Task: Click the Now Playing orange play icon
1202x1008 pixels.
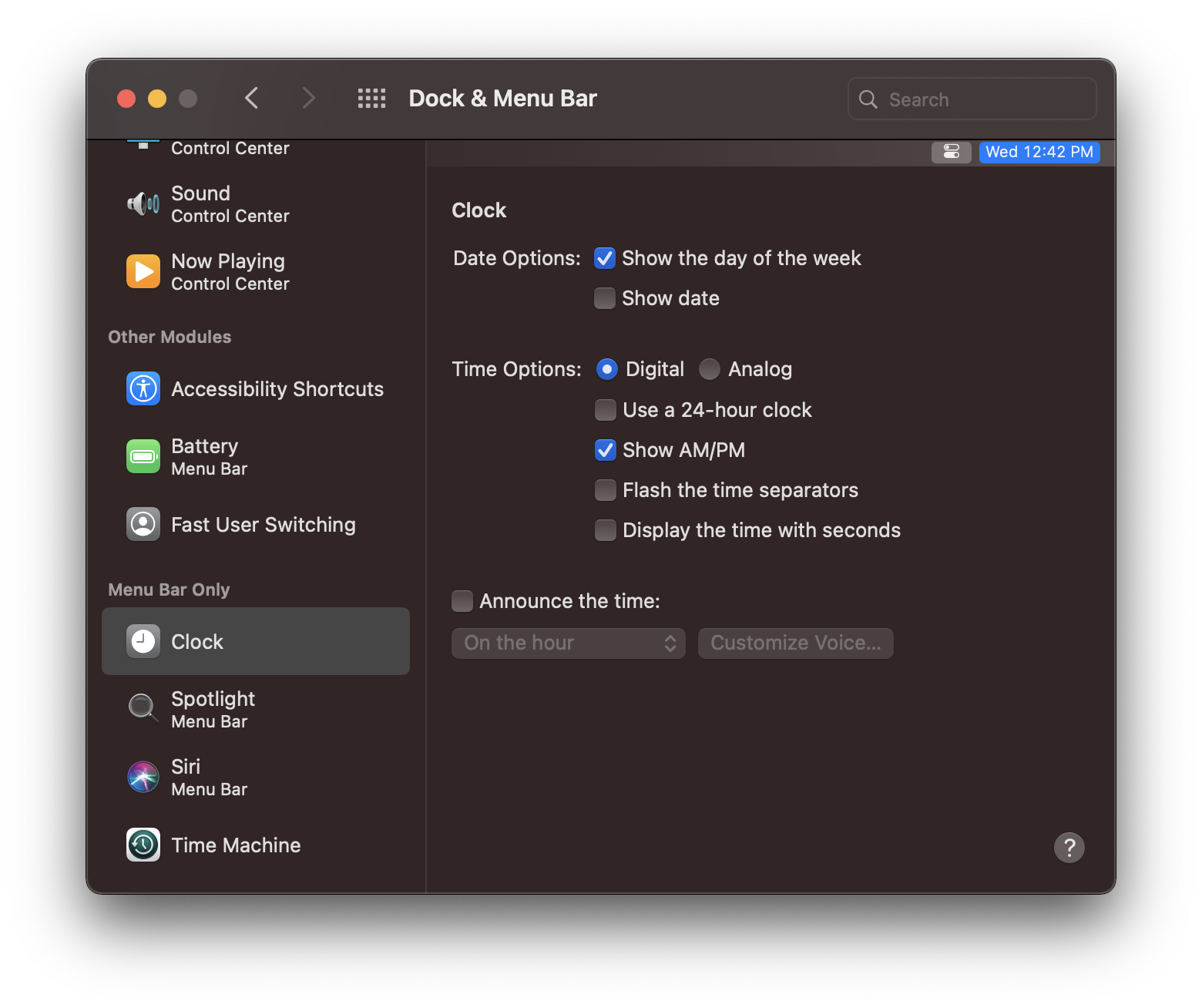Action: point(143,271)
